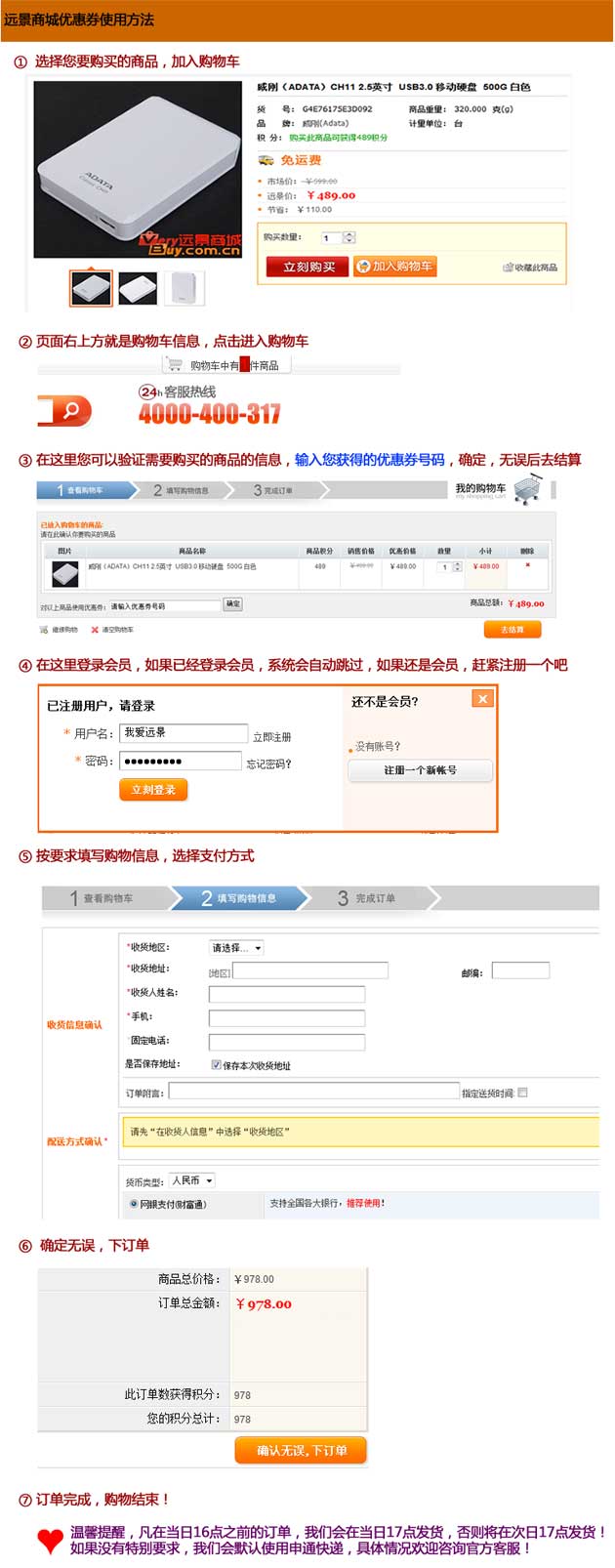Image resolution: width=615 pixels, height=1568 pixels.
Task: Click the 忘记密码? link
Action: point(268,764)
